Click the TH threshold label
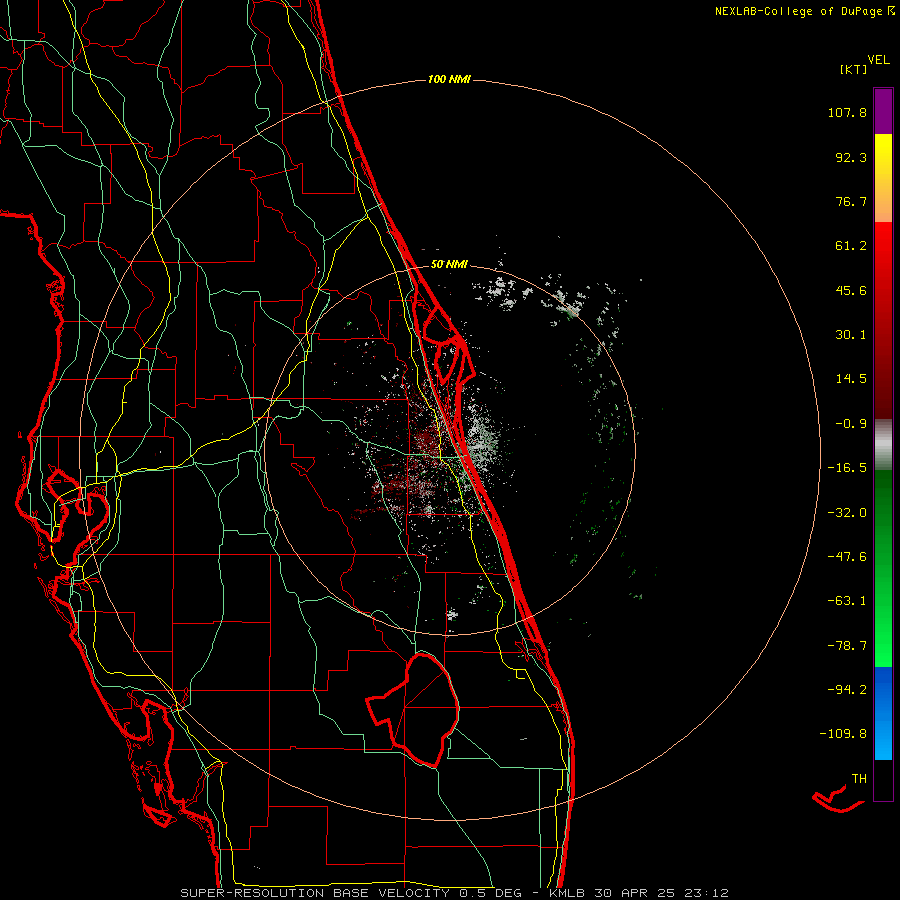The image size is (900, 900). [x=859, y=778]
